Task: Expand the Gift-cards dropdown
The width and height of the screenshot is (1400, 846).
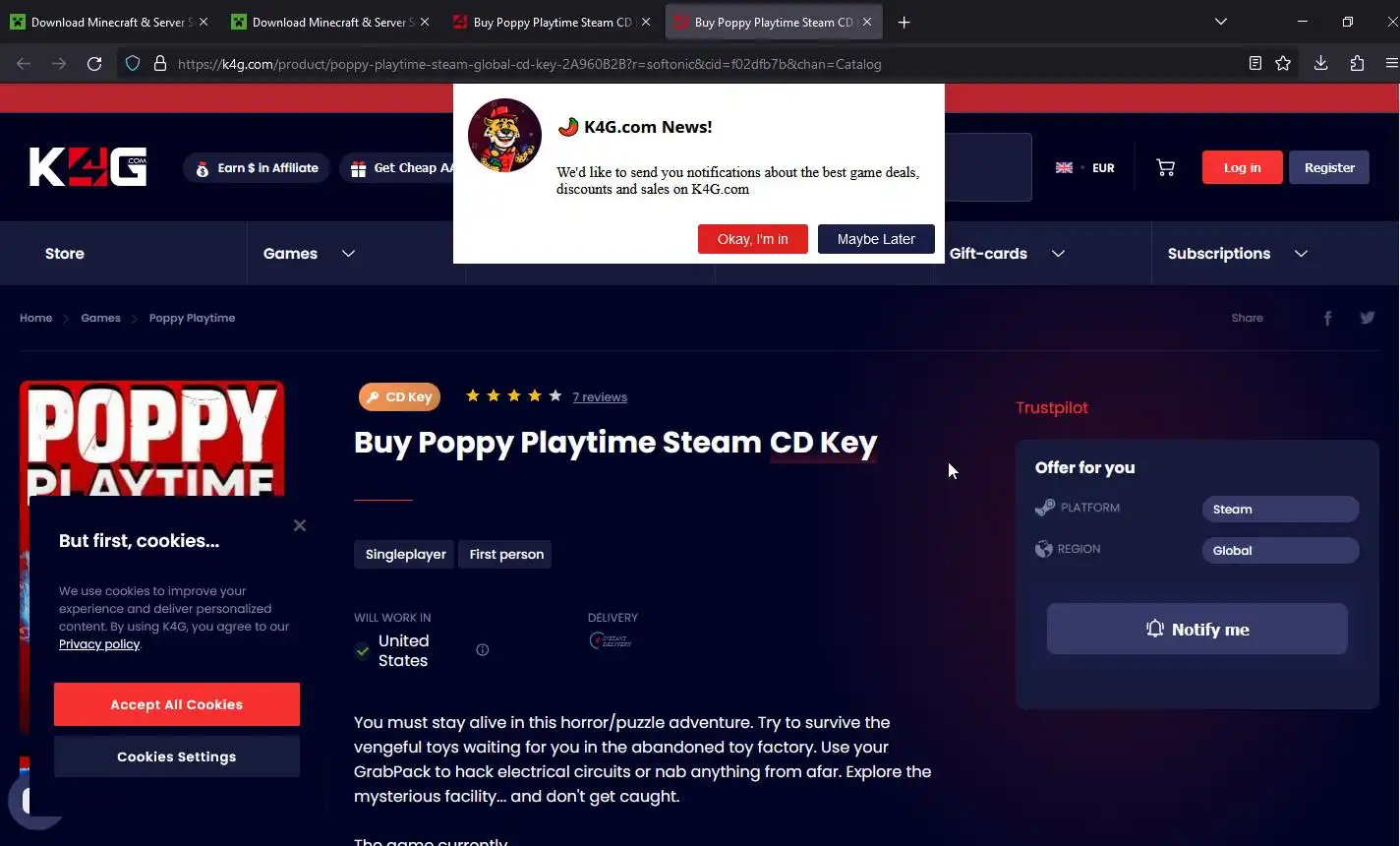Action: (1007, 253)
